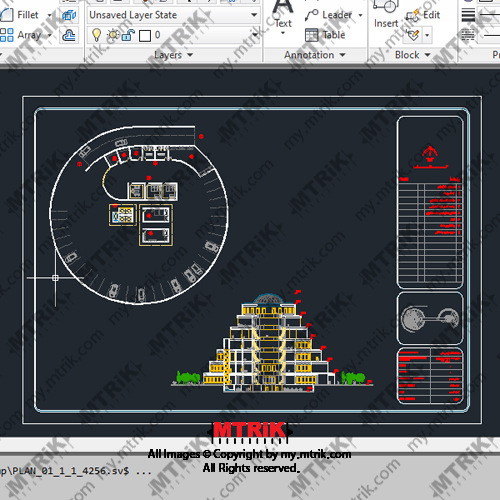Image resolution: width=500 pixels, height=500 pixels.
Task: Select the Fillet tool
Action: [19, 15]
